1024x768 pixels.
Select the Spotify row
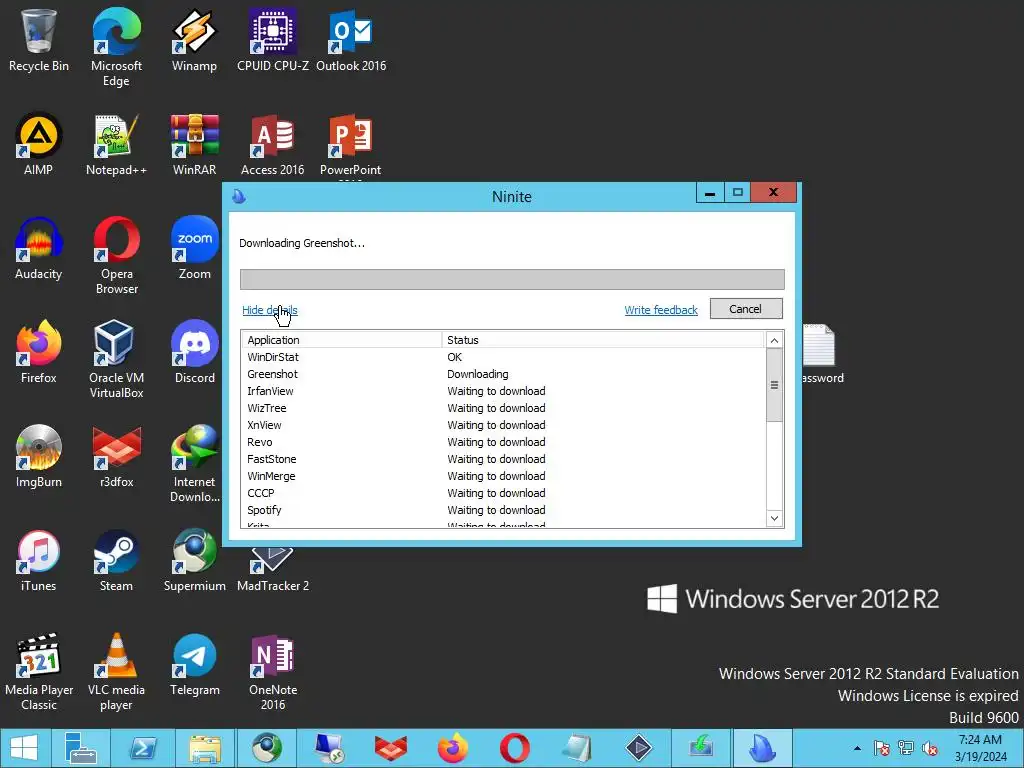point(503,510)
